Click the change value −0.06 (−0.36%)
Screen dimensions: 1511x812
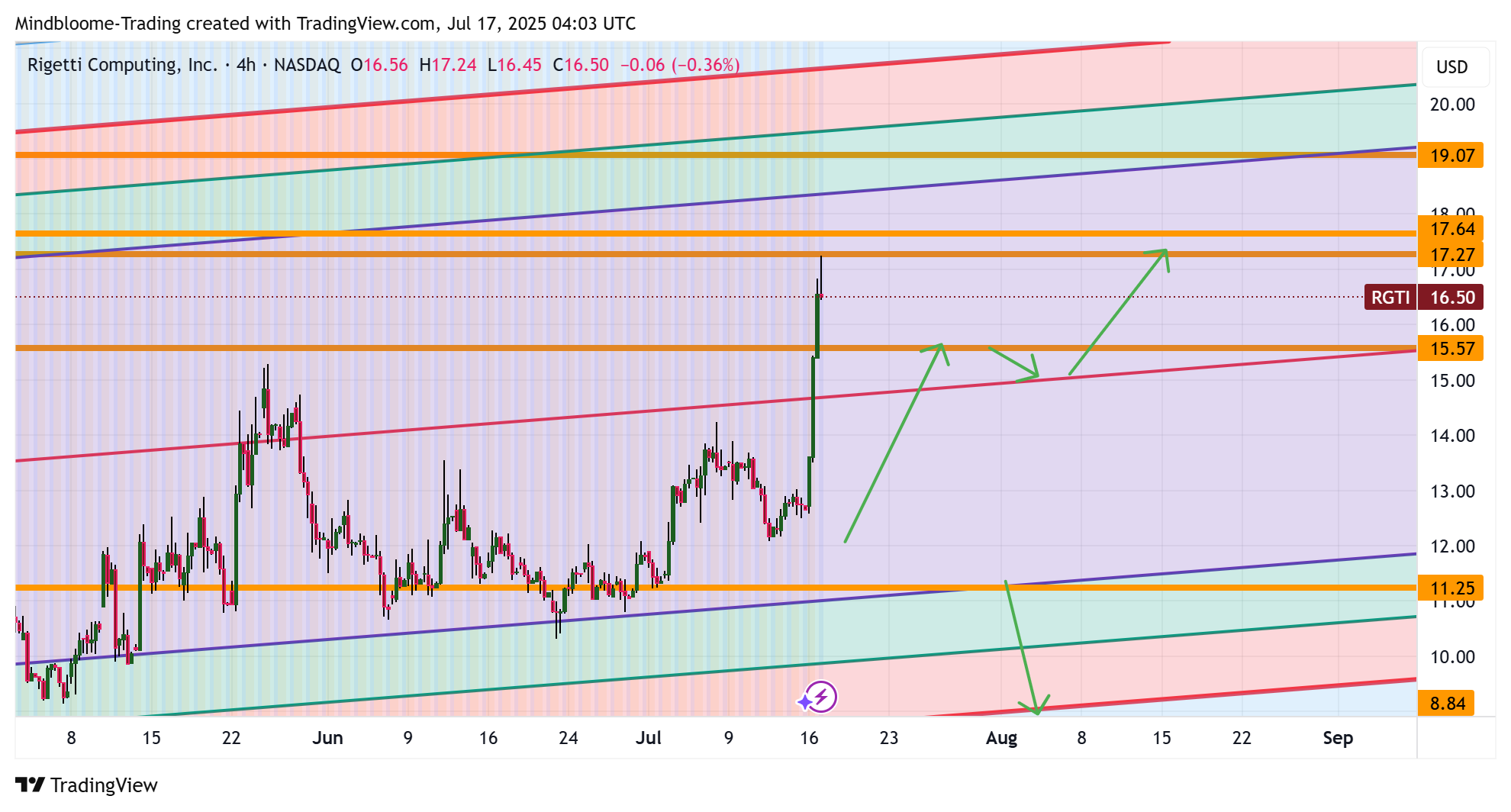pyautogui.click(x=680, y=65)
